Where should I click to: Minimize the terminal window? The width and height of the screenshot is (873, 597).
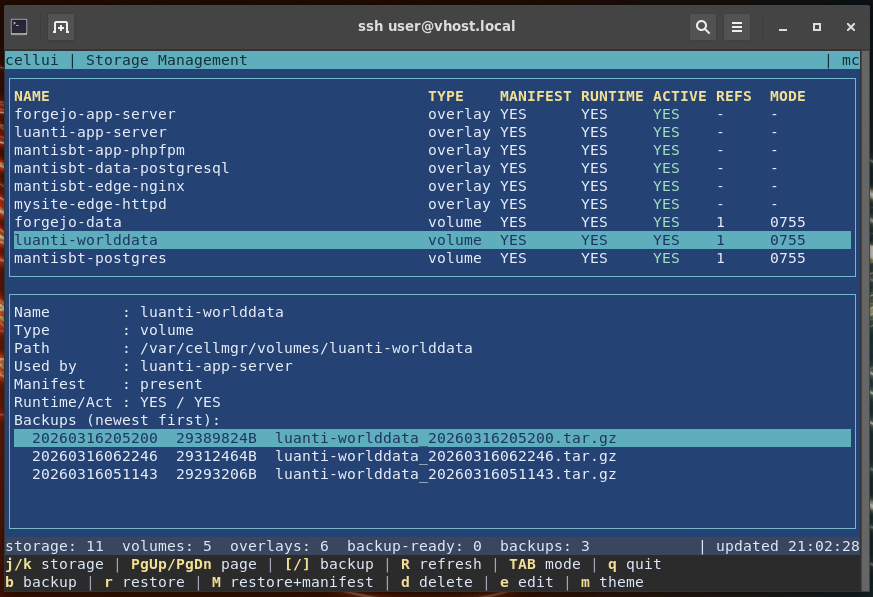pyautogui.click(x=783, y=27)
